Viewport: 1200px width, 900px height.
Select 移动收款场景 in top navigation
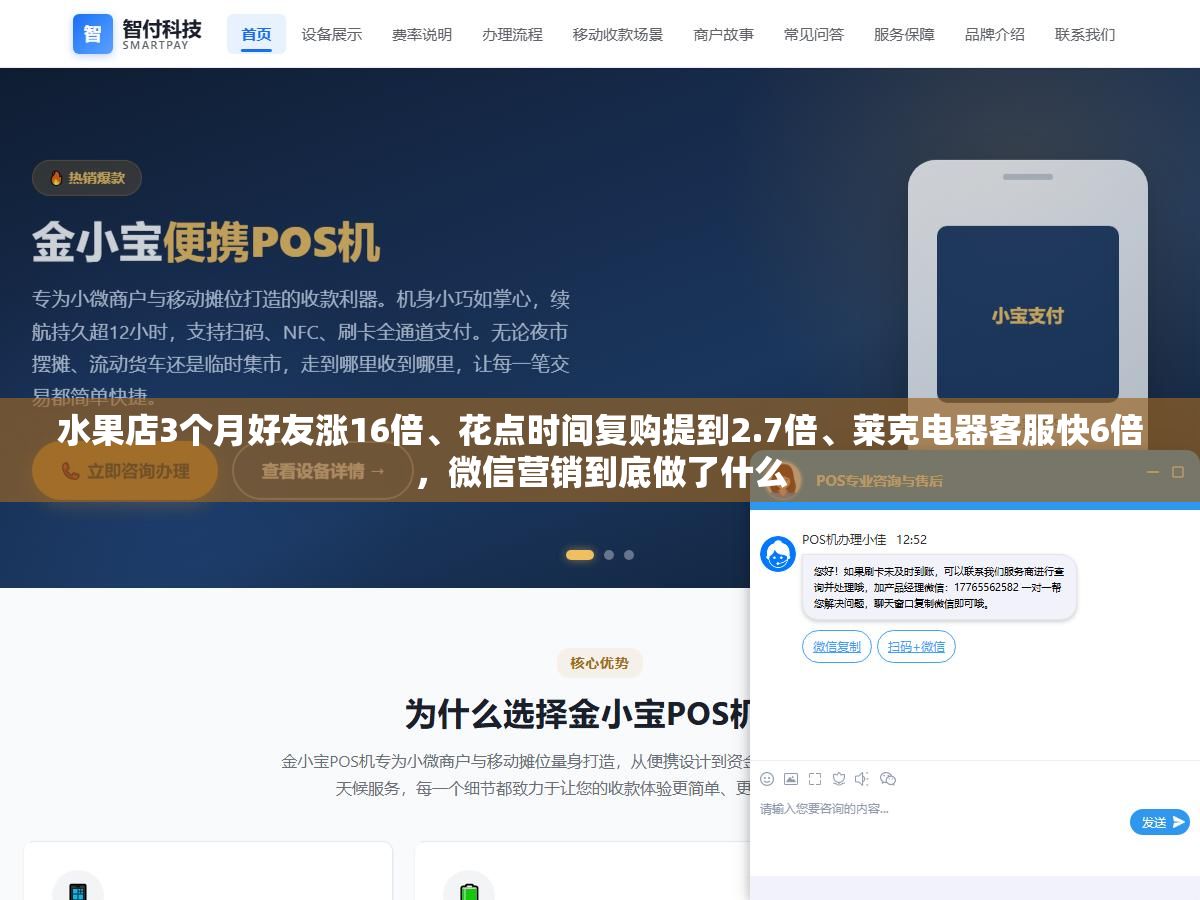tap(618, 34)
